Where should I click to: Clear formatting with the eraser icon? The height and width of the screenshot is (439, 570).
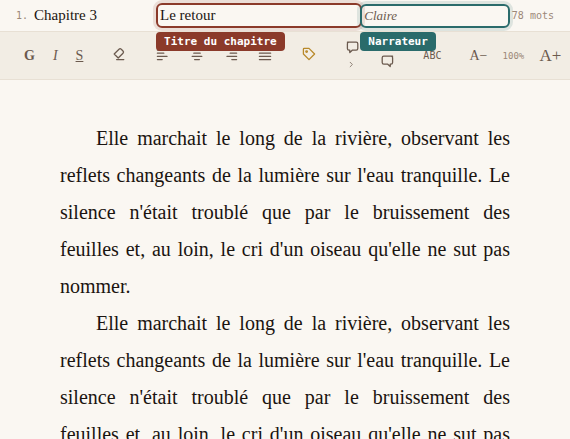coord(119,55)
